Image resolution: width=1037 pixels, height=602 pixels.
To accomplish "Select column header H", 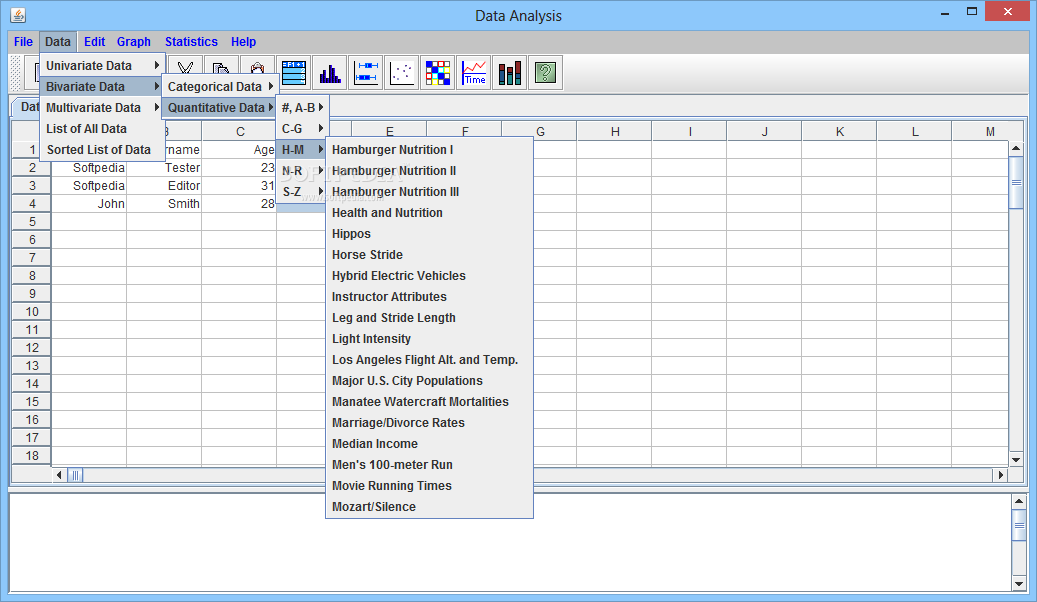I will pyautogui.click(x=615, y=132).
